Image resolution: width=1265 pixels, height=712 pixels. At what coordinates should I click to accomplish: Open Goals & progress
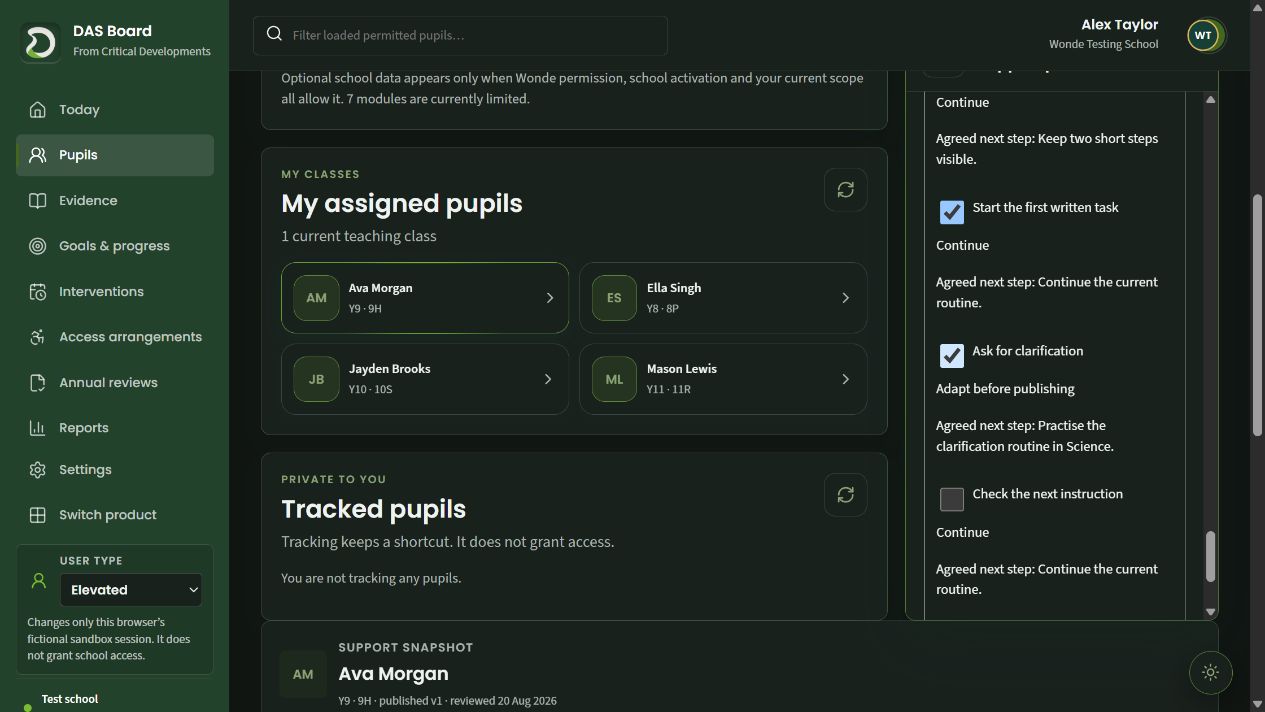pos(115,246)
